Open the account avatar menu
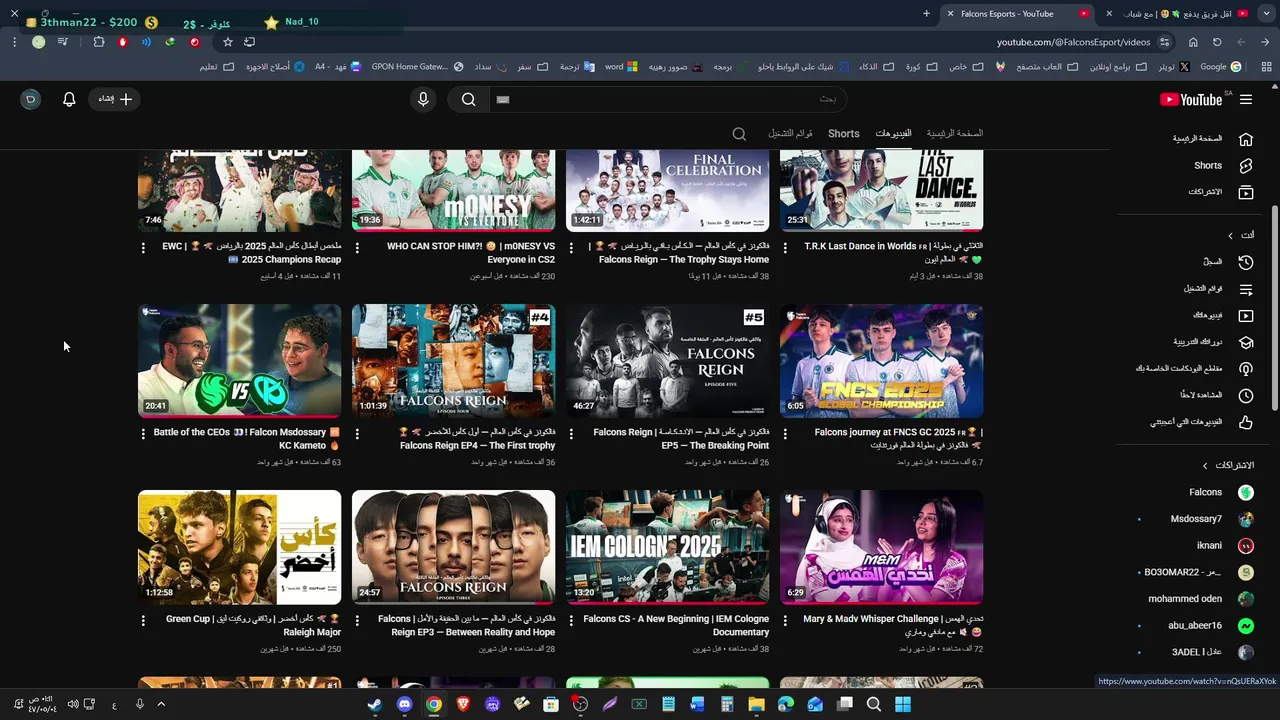 click(31, 99)
